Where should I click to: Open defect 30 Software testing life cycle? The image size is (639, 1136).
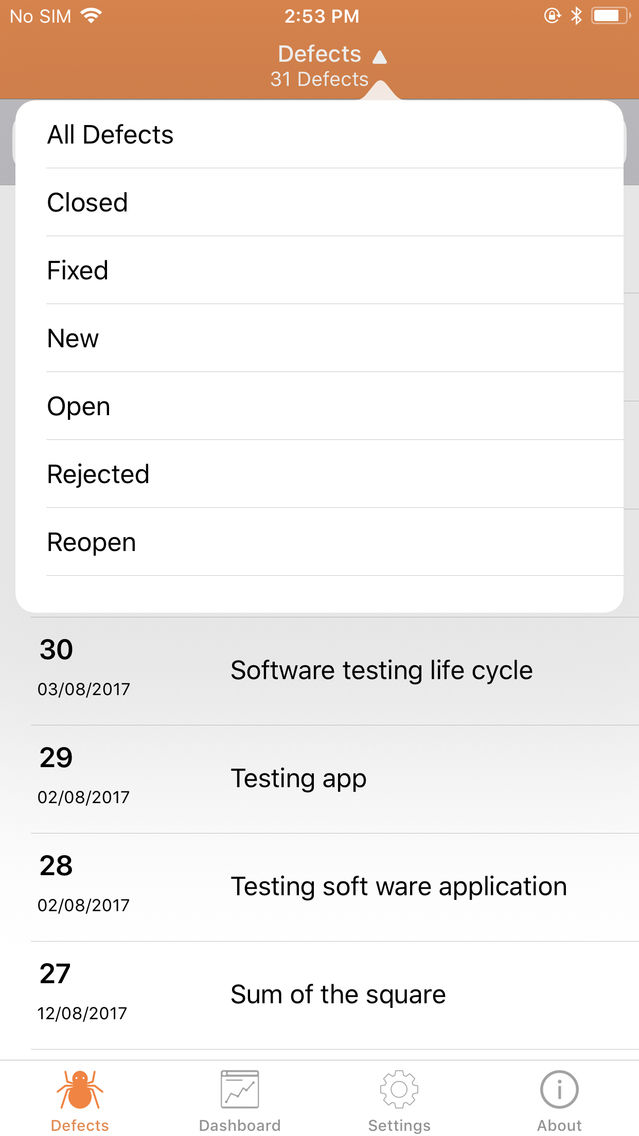pyautogui.click(x=334, y=671)
